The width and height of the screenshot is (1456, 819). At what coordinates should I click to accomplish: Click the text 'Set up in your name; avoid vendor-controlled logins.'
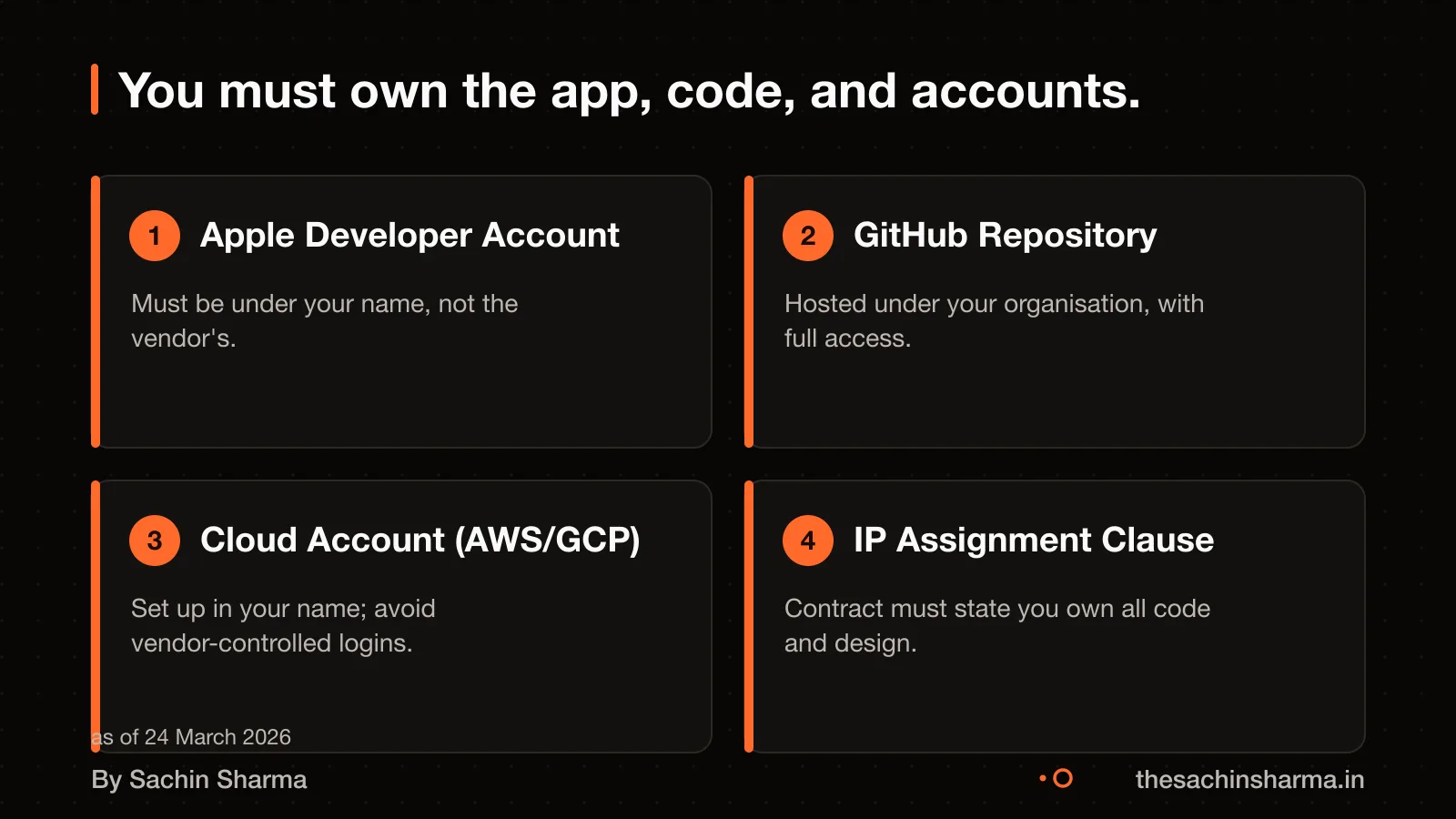click(x=283, y=625)
